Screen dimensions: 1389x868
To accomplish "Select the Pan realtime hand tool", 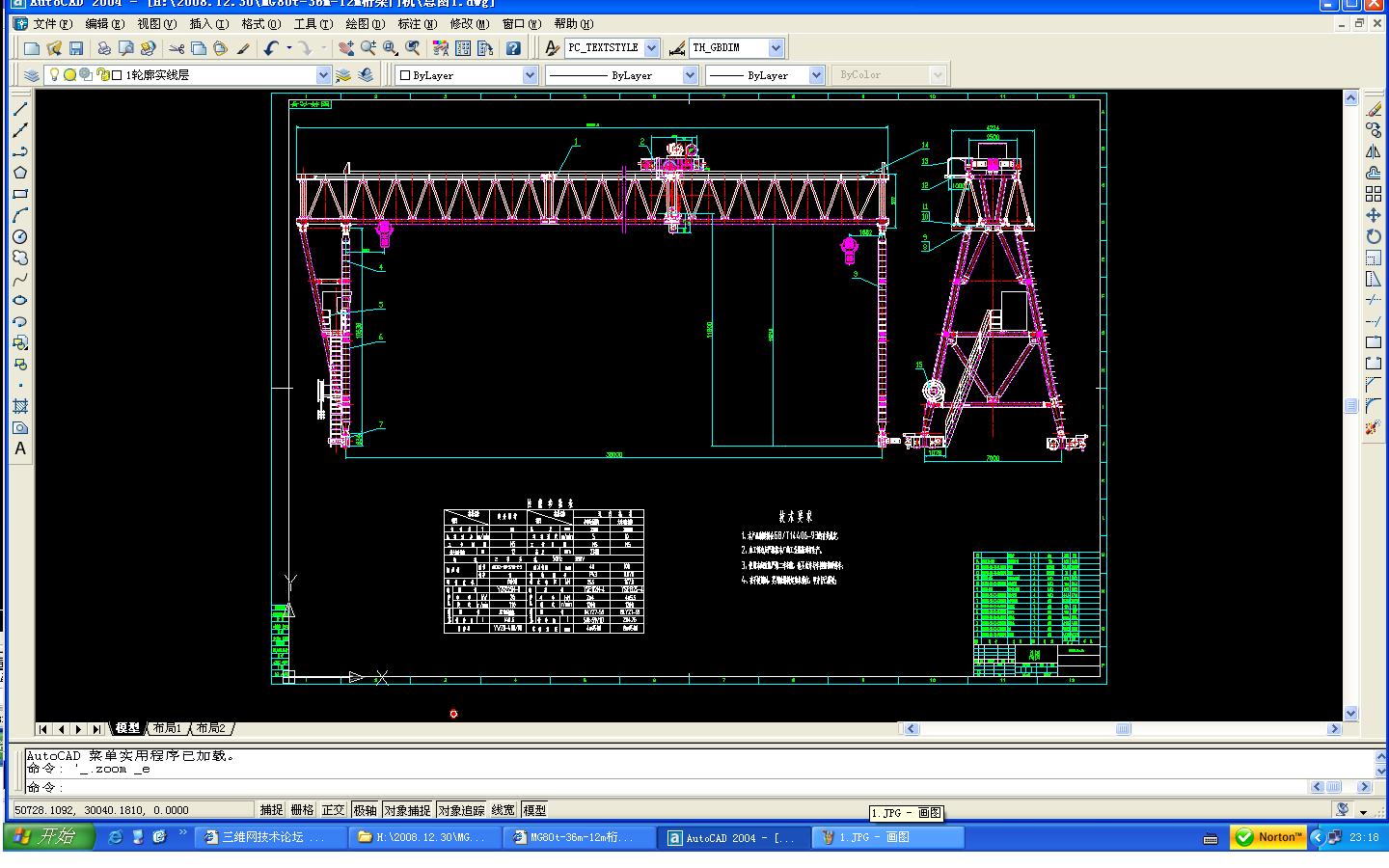I will pyautogui.click(x=346, y=48).
